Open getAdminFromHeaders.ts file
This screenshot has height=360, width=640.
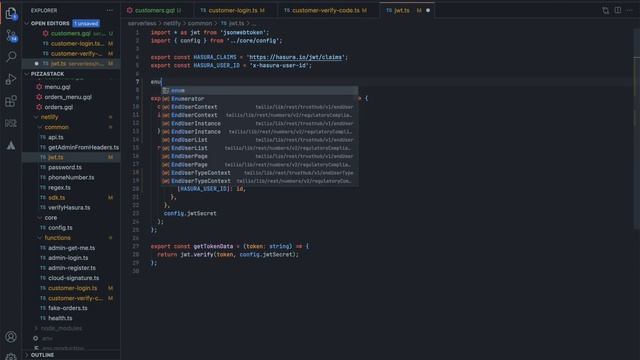[x=71, y=147]
